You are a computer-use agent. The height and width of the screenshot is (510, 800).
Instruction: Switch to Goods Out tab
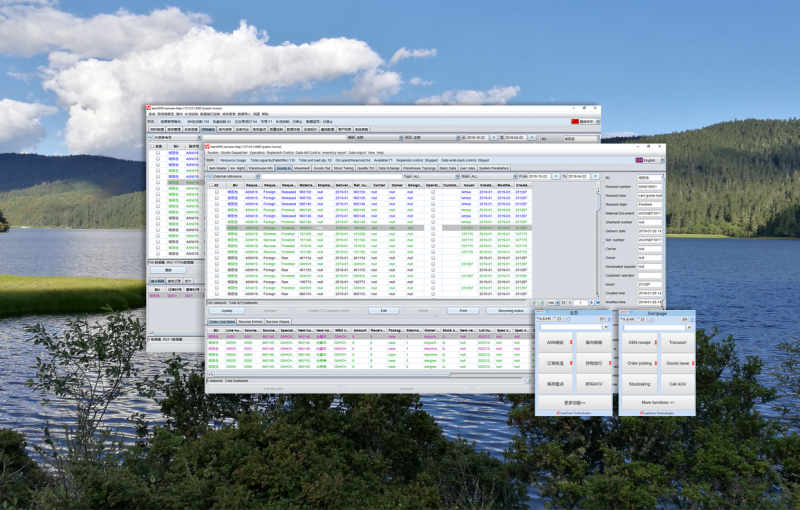(322, 168)
